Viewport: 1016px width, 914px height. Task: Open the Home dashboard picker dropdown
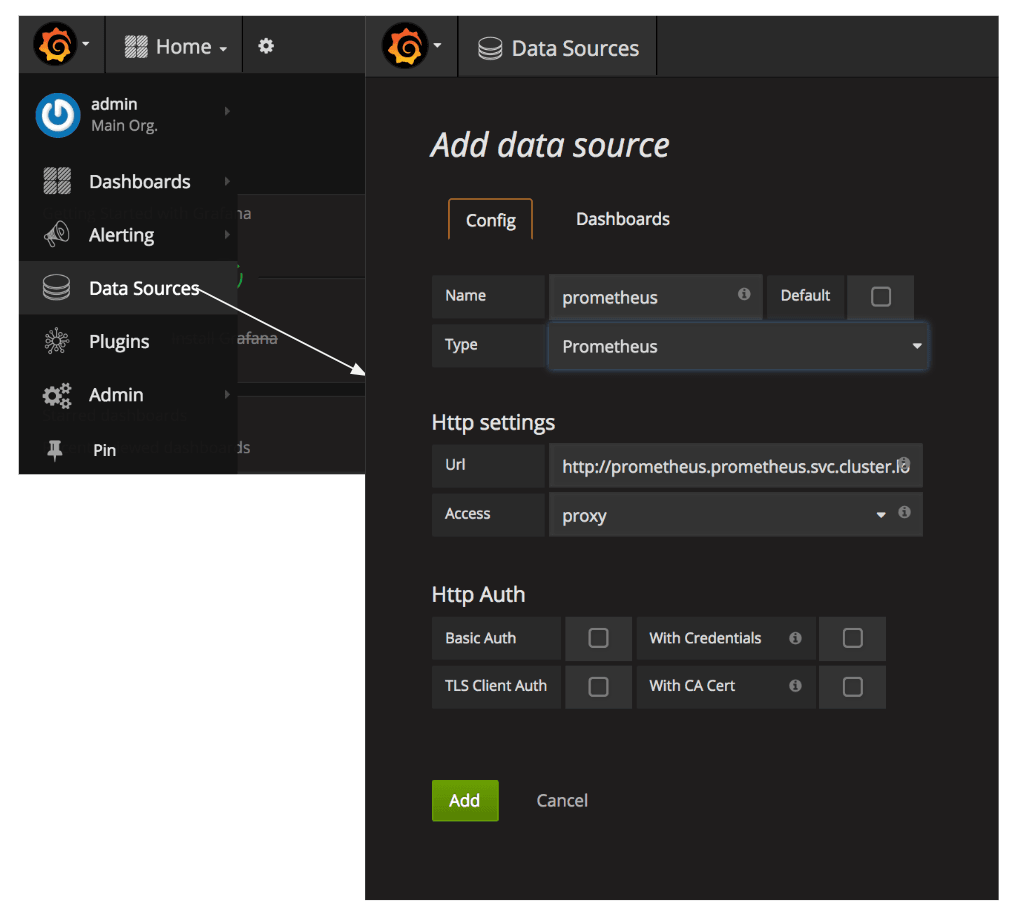(176, 47)
